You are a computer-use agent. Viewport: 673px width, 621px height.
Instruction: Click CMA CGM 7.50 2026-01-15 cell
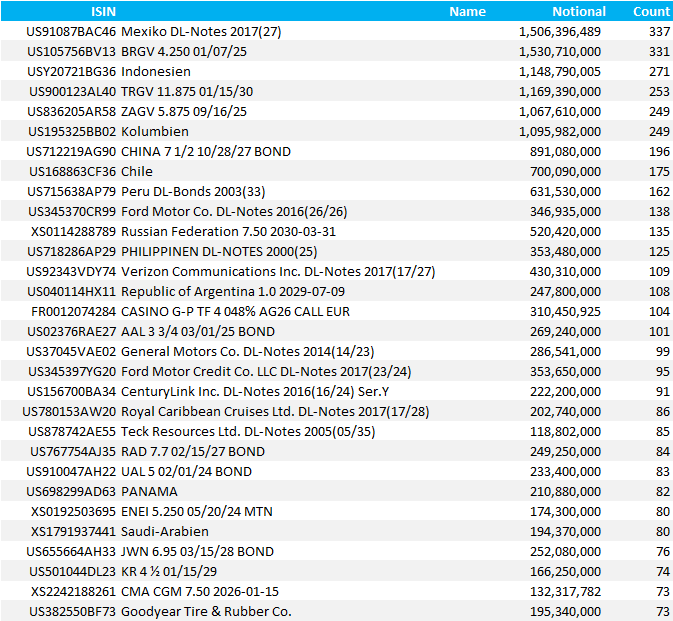[x=200, y=592]
